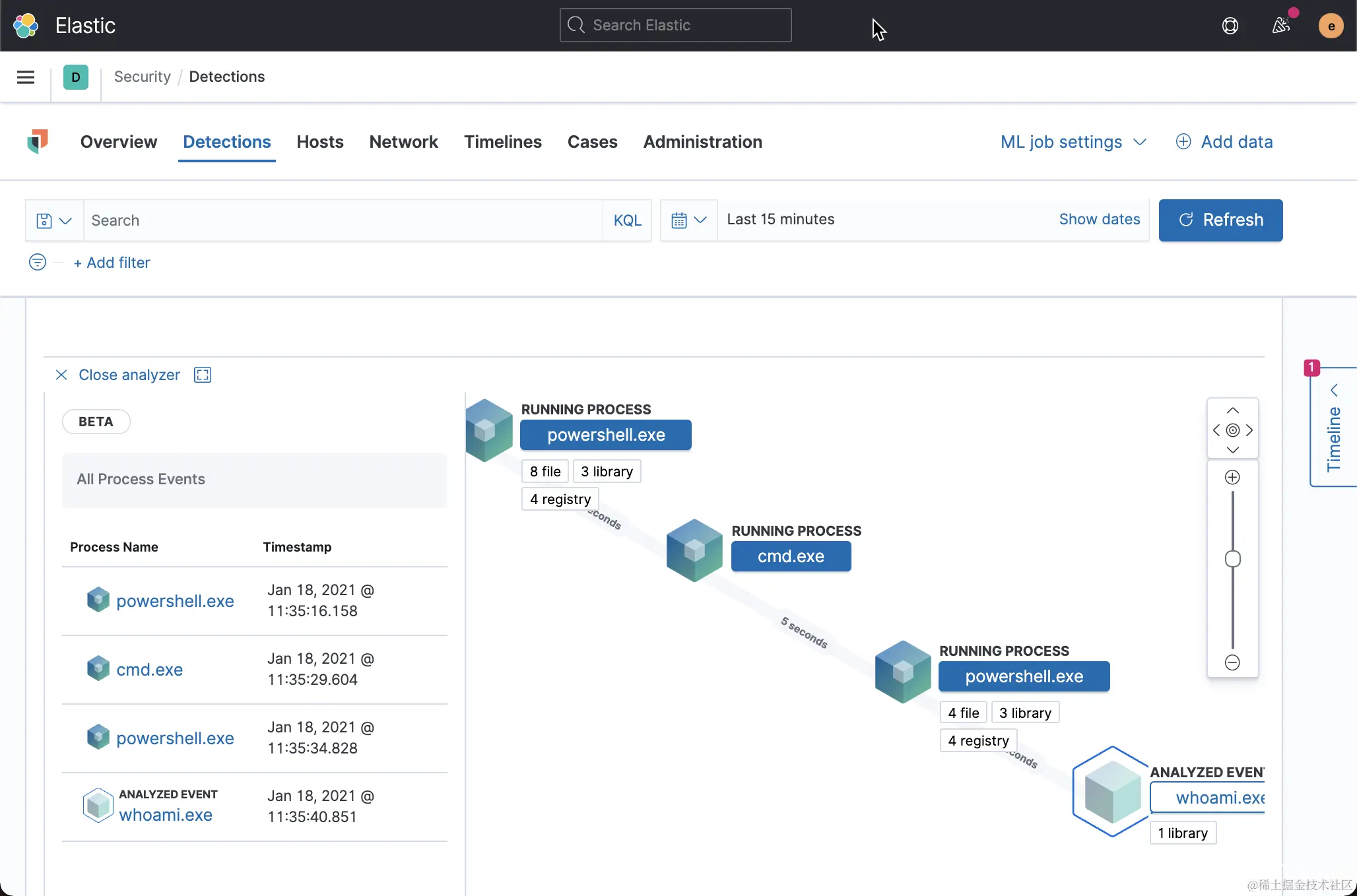This screenshot has height=896, width=1357.
Task: Click the Close analyzer link
Action: 129,375
